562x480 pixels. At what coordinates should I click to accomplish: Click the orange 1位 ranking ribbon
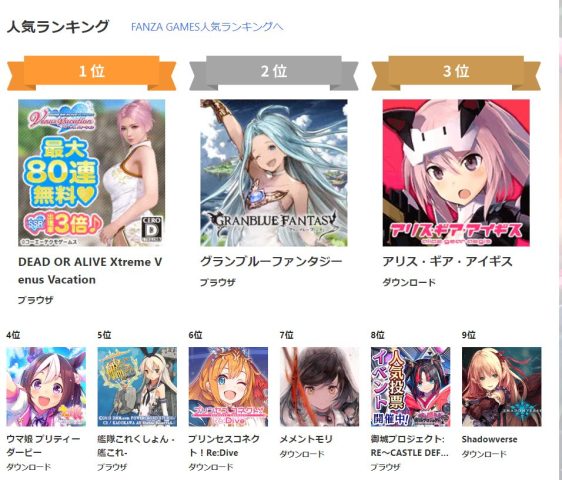click(x=92, y=73)
